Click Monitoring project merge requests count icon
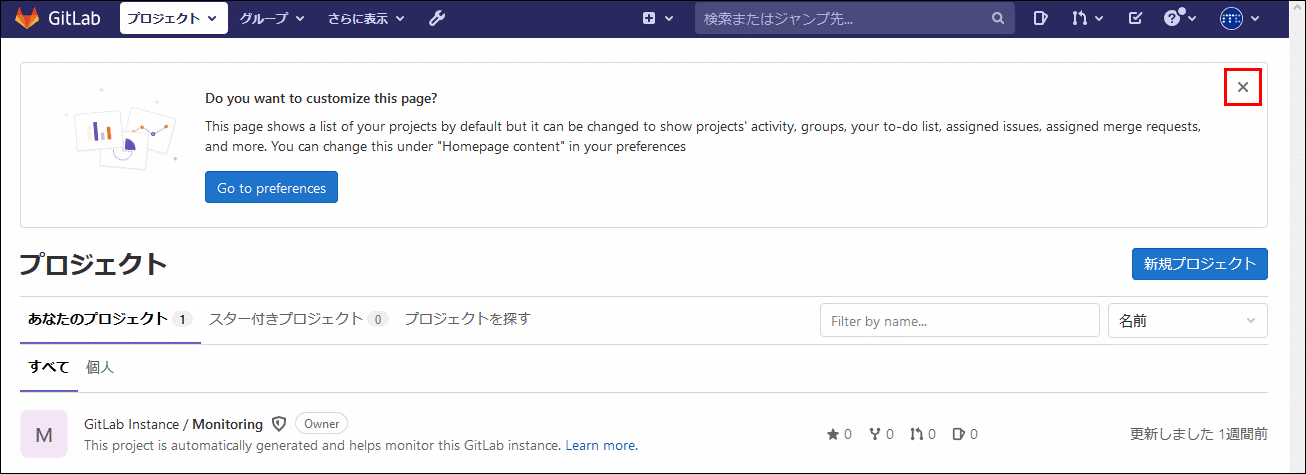Viewport: 1306px width, 474px height. point(917,434)
